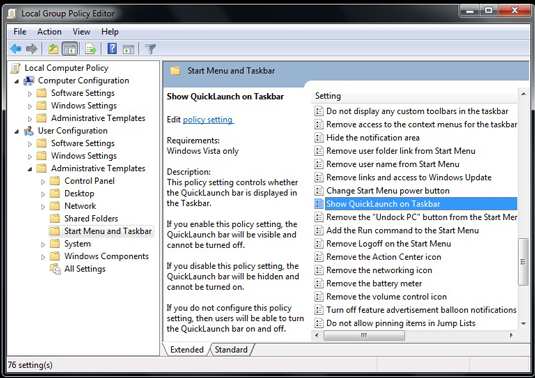Select Remove the volume control icon setting
The width and height of the screenshot is (535, 378).
(x=386, y=297)
